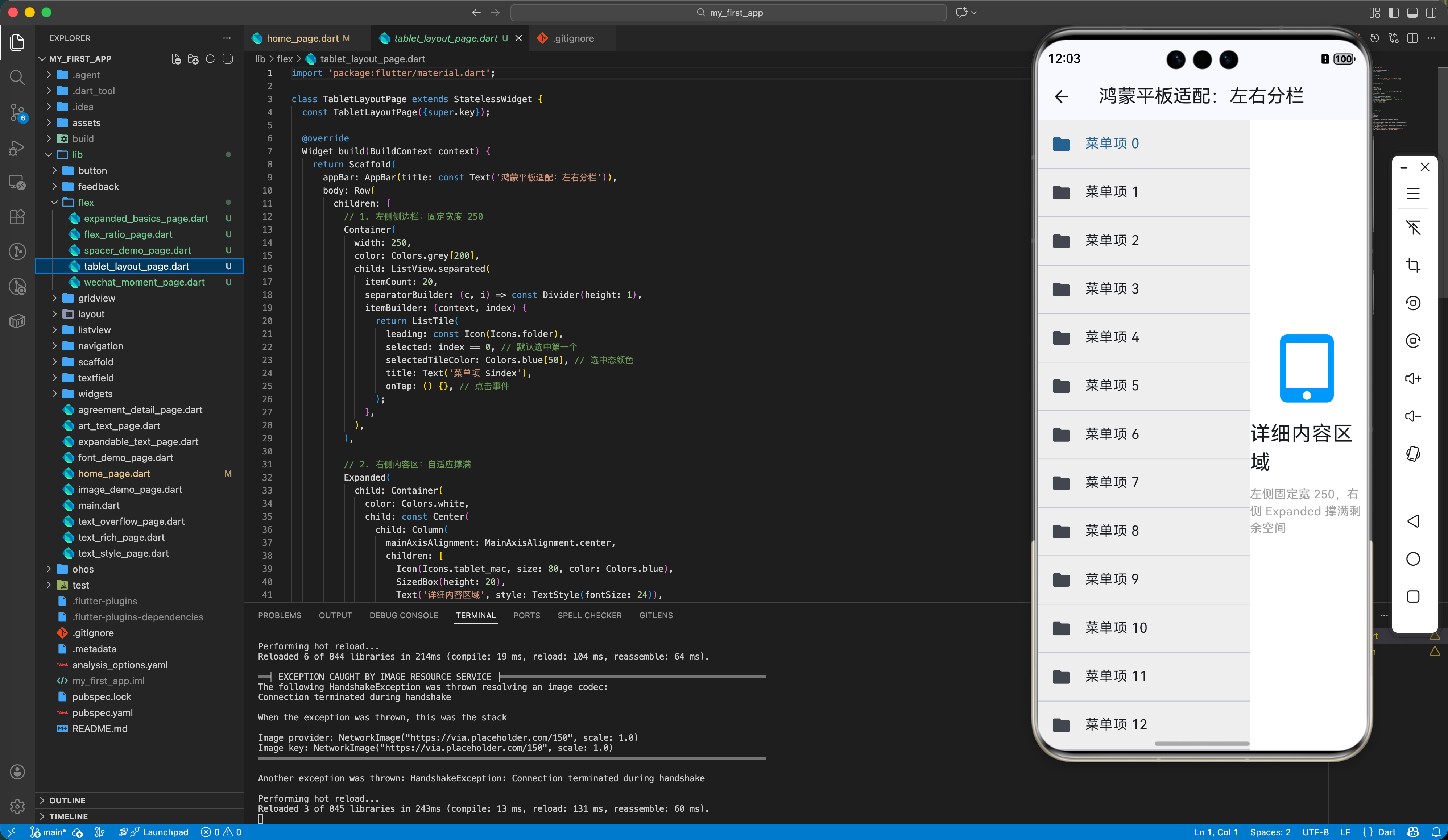Expand the OUTLINE section
This screenshot has width=1448, height=840.
67,800
